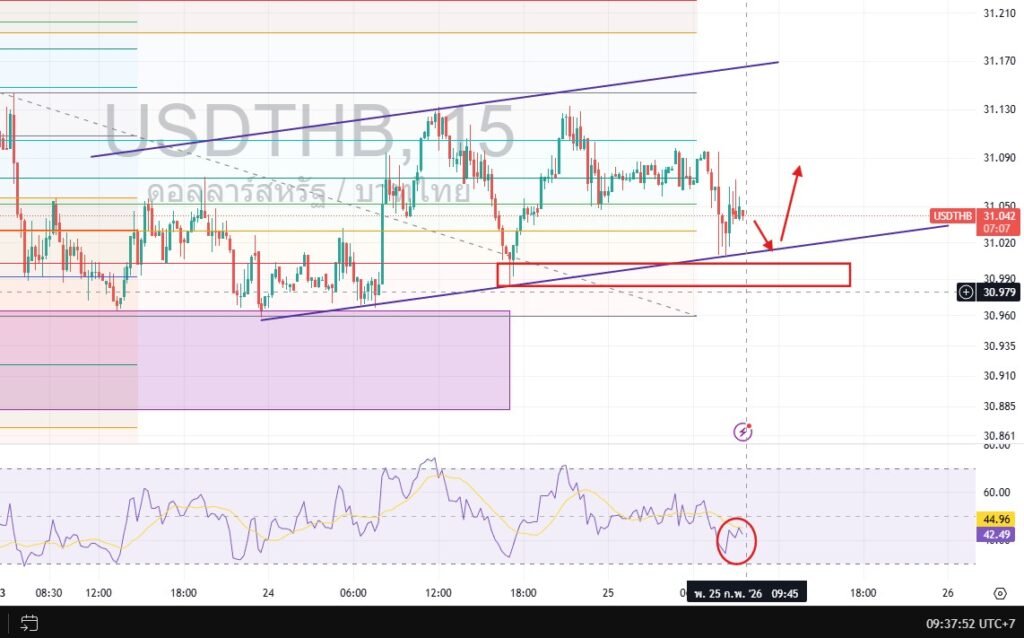Click the 31.170 price axis level
The width and height of the screenshot is (1024, 638).
point(999,61)
